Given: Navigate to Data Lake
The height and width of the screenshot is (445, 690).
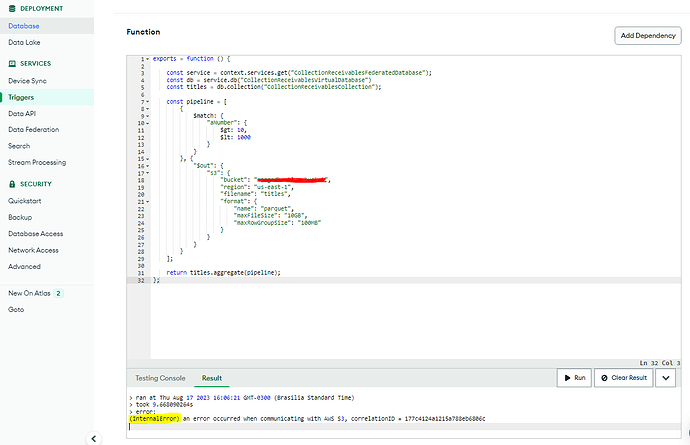Looking at the screenshot, I should [x=24, y=42].
